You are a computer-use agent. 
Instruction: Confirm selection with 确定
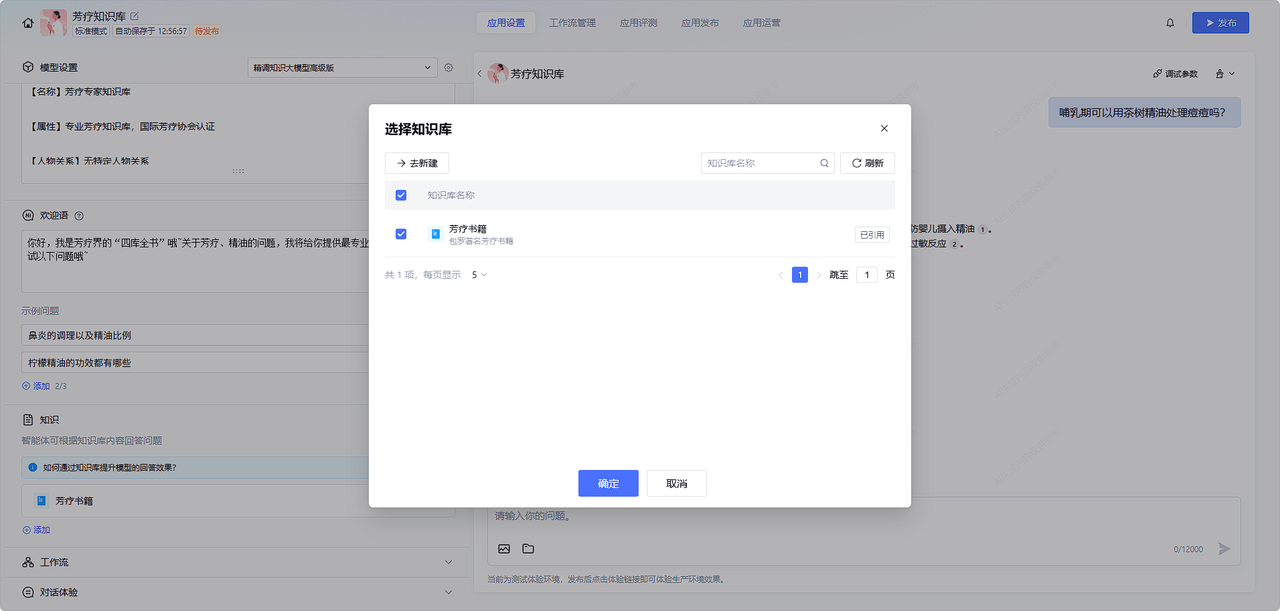click(x=608, y=483)
